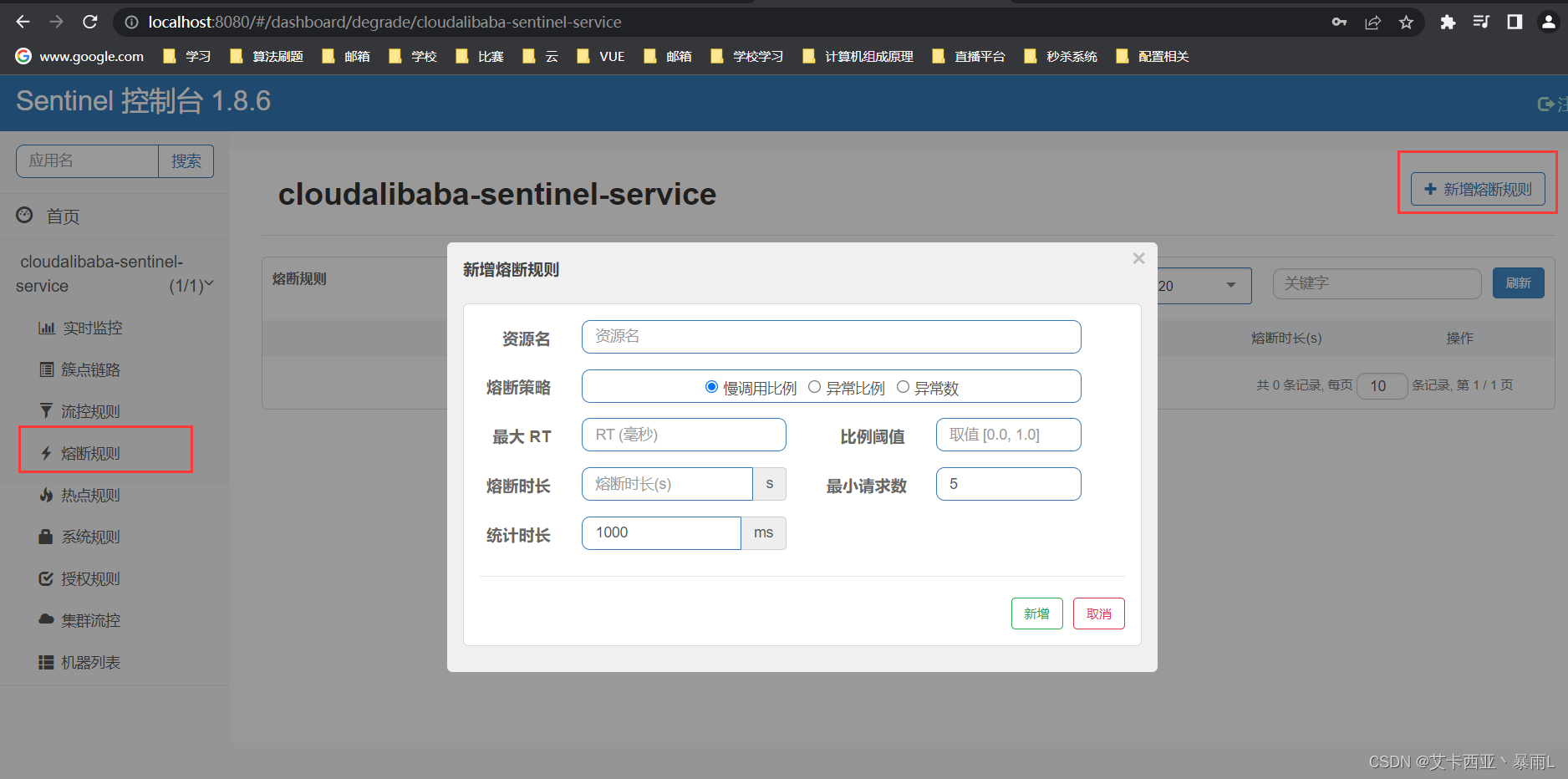Open the VUE bookmark folder
1568x779 pixels.
tap(601, 56)
